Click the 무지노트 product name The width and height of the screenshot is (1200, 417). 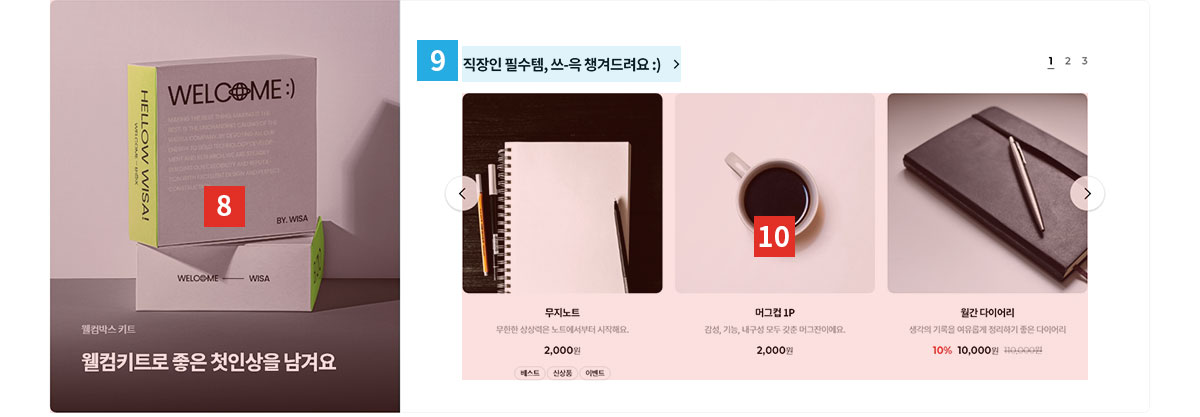pyautogui.click(x=562, y=312)
